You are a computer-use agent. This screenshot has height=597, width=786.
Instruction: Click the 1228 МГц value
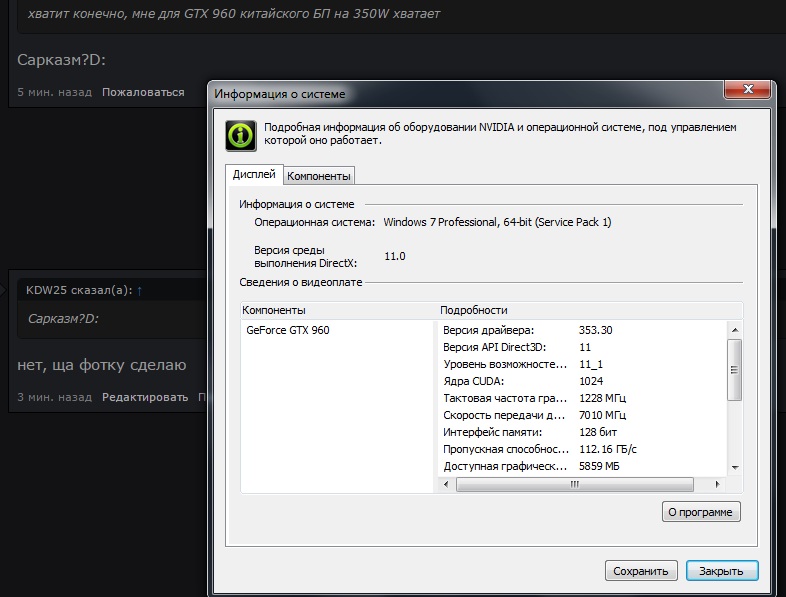click(x=603, y=399)
